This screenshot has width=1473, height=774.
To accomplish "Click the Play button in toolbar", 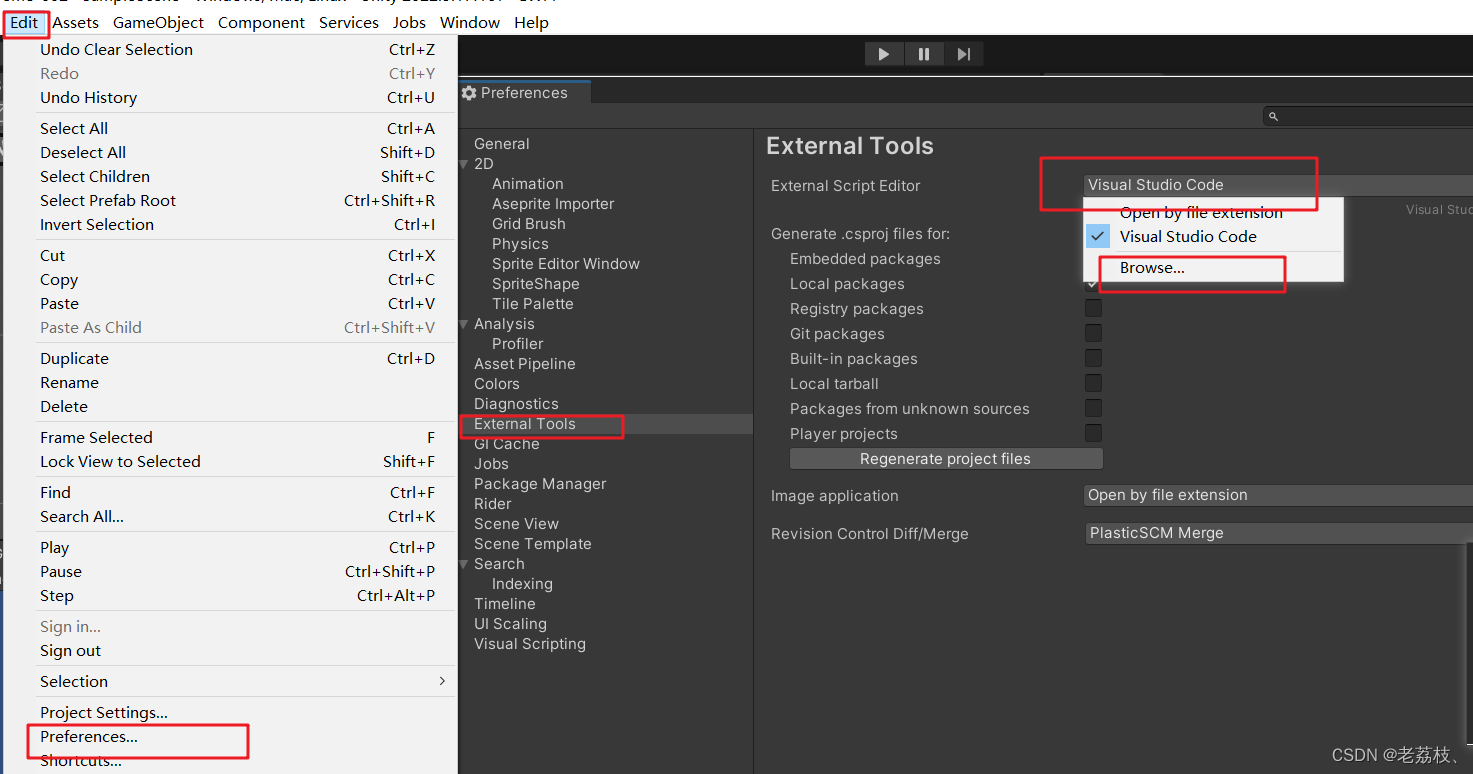I will tap(884, 54).
